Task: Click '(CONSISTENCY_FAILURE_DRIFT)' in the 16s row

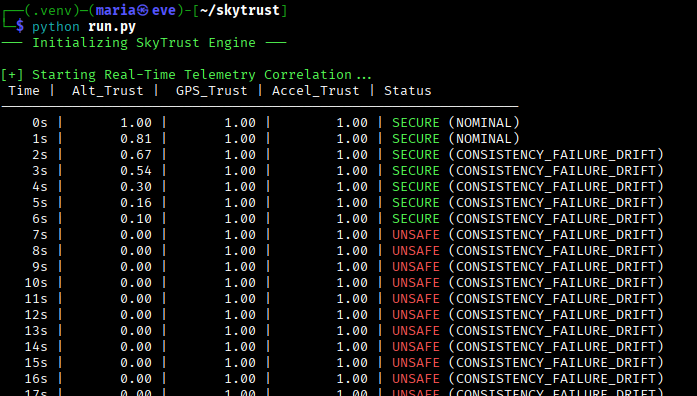Action: click(556, 379)
